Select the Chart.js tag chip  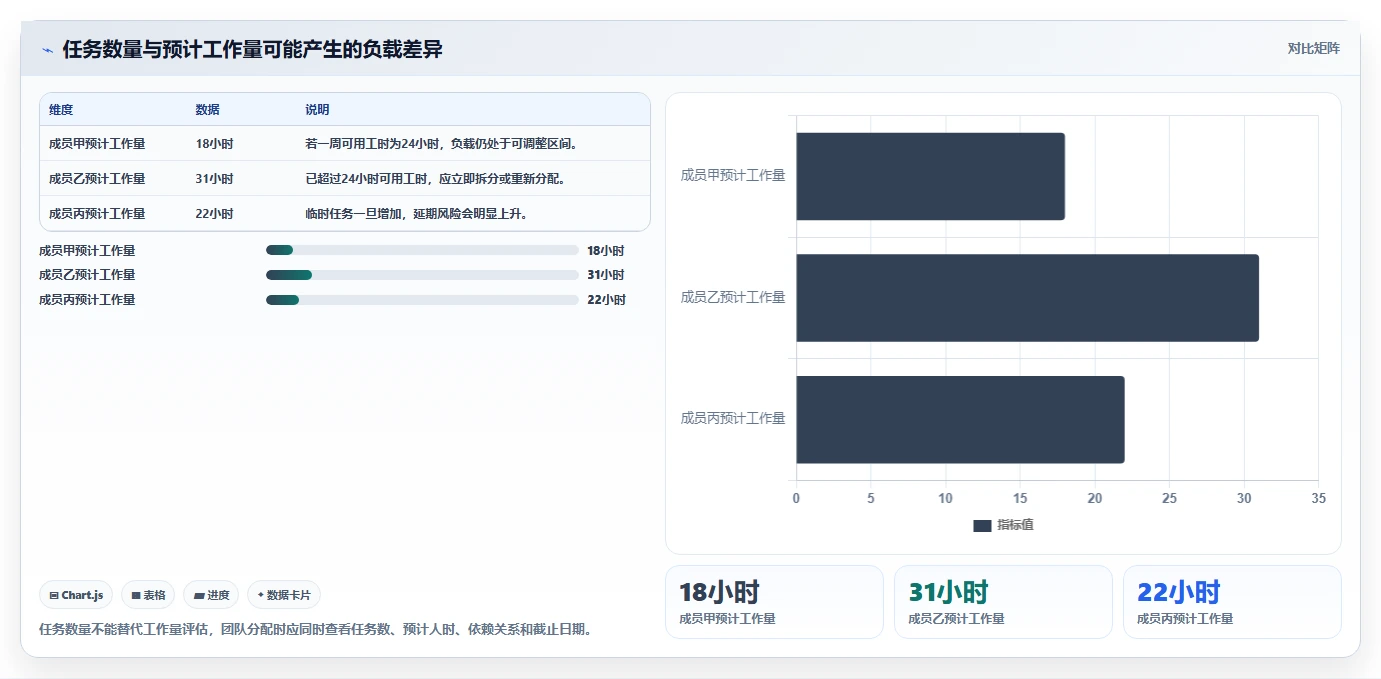(x=77, y=595)
